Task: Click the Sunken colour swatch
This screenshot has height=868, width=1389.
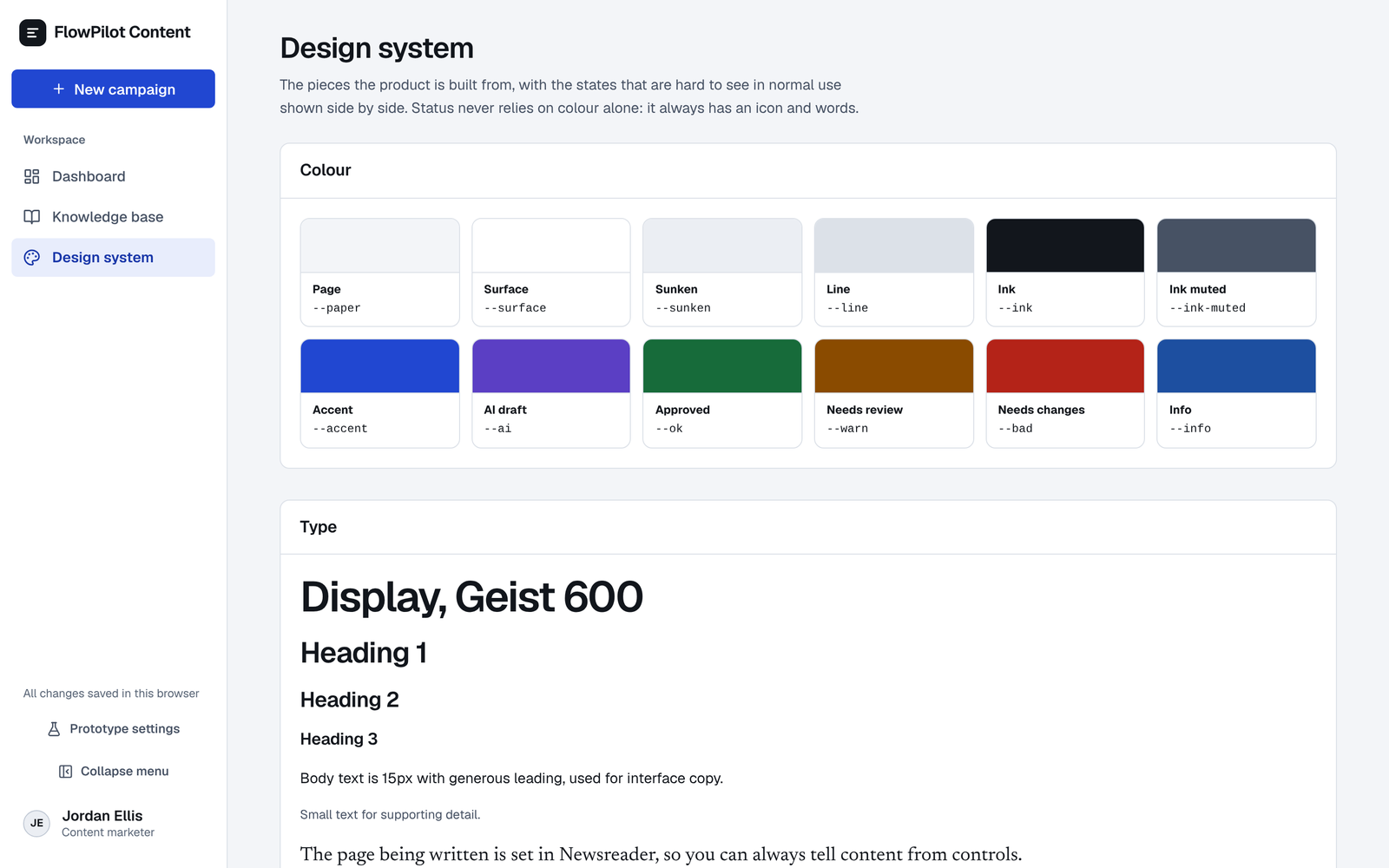Action: pos(722,246)
